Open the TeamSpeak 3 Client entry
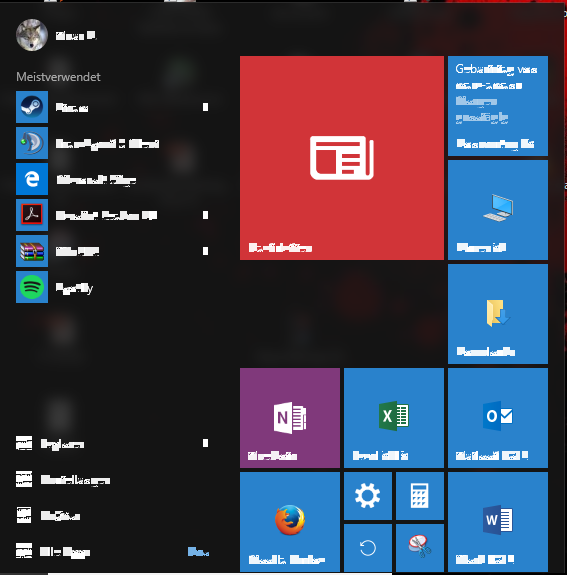Viewport: 567px width, 575px height. (x=112, y=143)
